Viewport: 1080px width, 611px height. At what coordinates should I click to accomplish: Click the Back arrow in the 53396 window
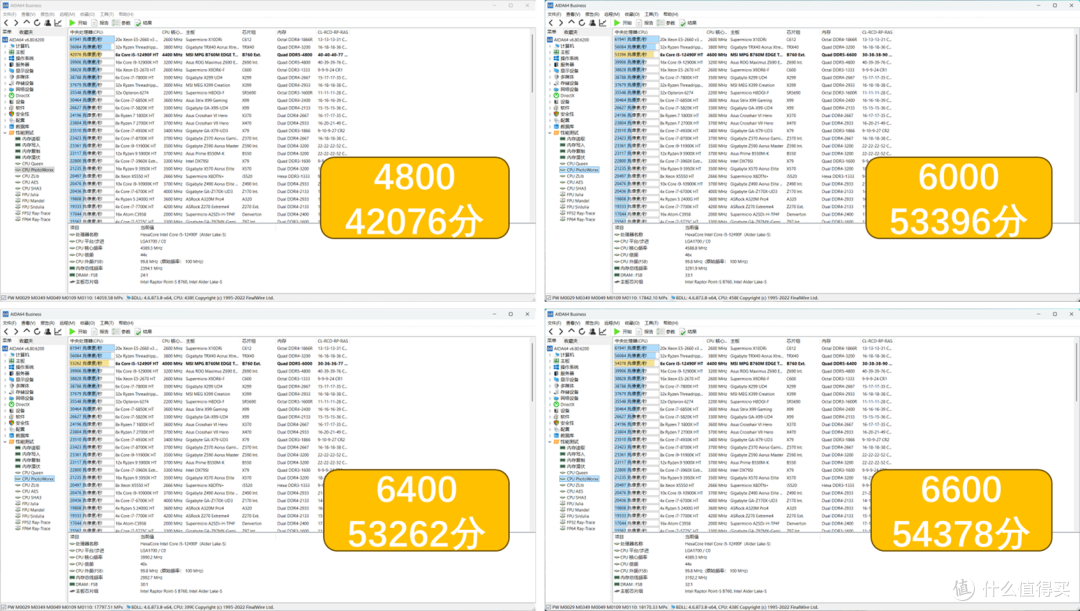[x=551, y=23]
